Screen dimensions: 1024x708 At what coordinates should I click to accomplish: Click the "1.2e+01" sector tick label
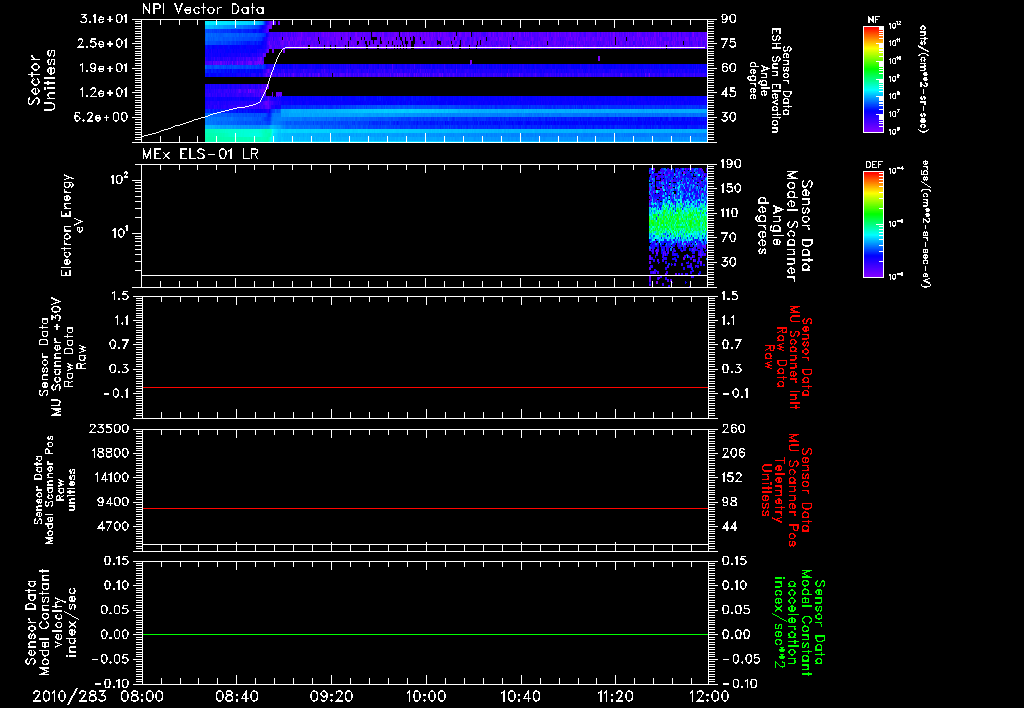pyautogui.click(x=103, y=92)
